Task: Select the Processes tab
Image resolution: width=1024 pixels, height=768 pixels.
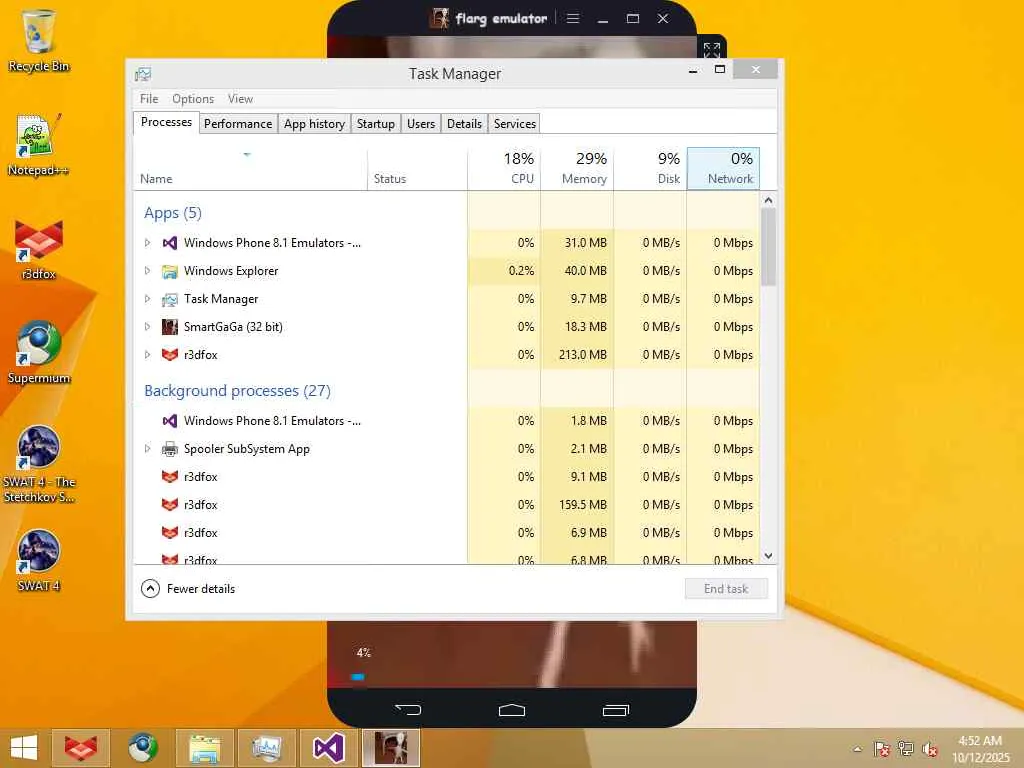Action: click(166, 122)
